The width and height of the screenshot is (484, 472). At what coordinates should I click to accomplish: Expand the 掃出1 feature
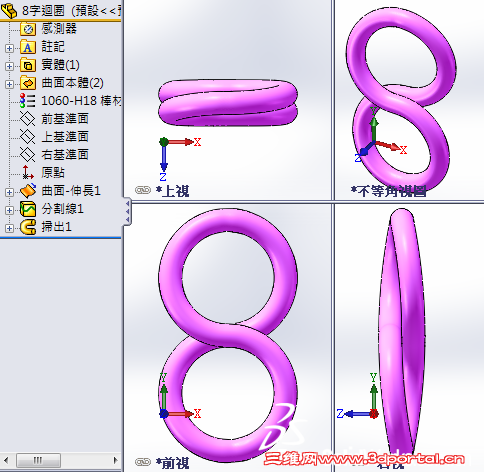pyautogui.click(x=9, y=228)
